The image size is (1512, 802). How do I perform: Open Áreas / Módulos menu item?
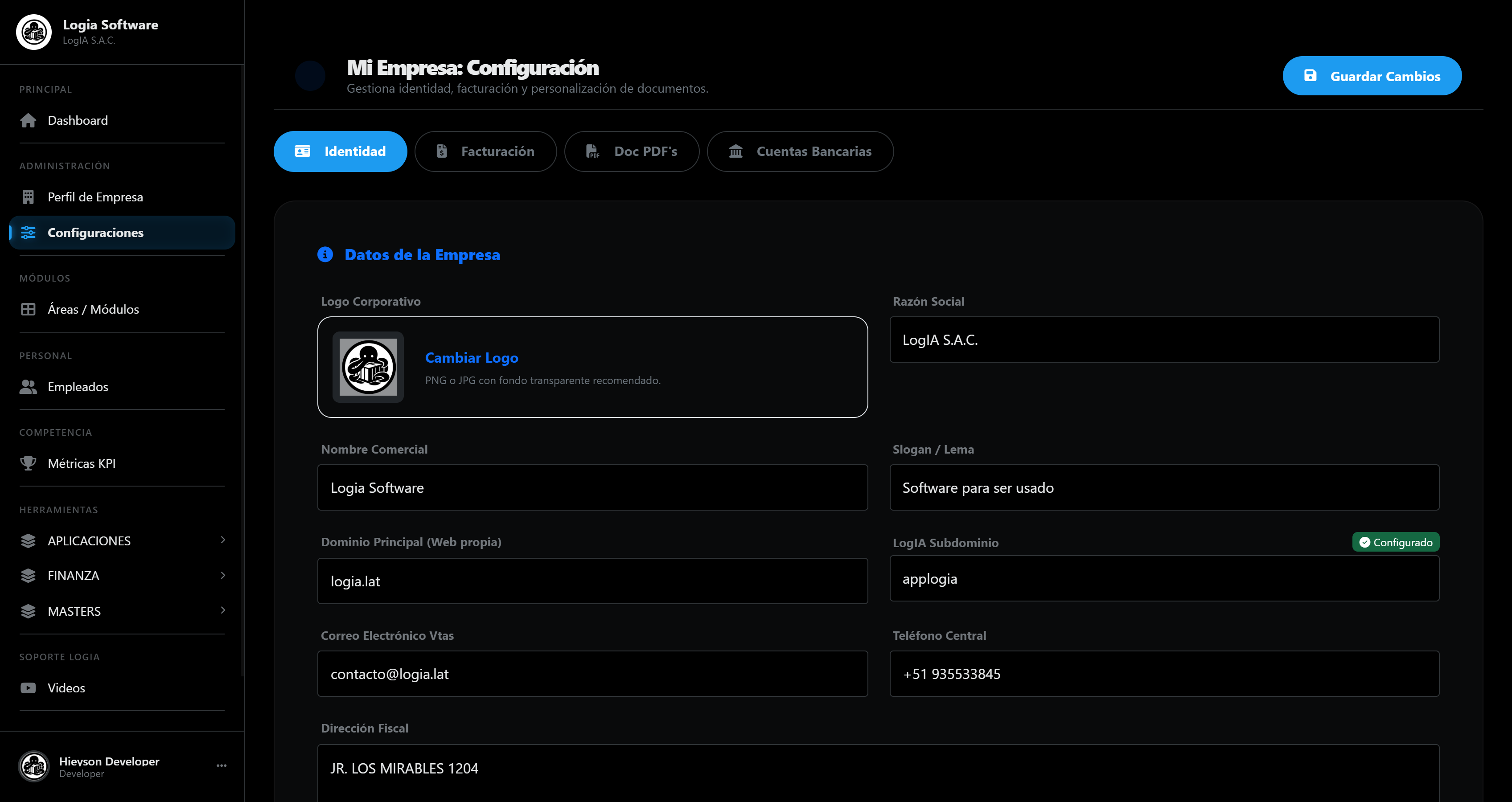pos(122,309)
